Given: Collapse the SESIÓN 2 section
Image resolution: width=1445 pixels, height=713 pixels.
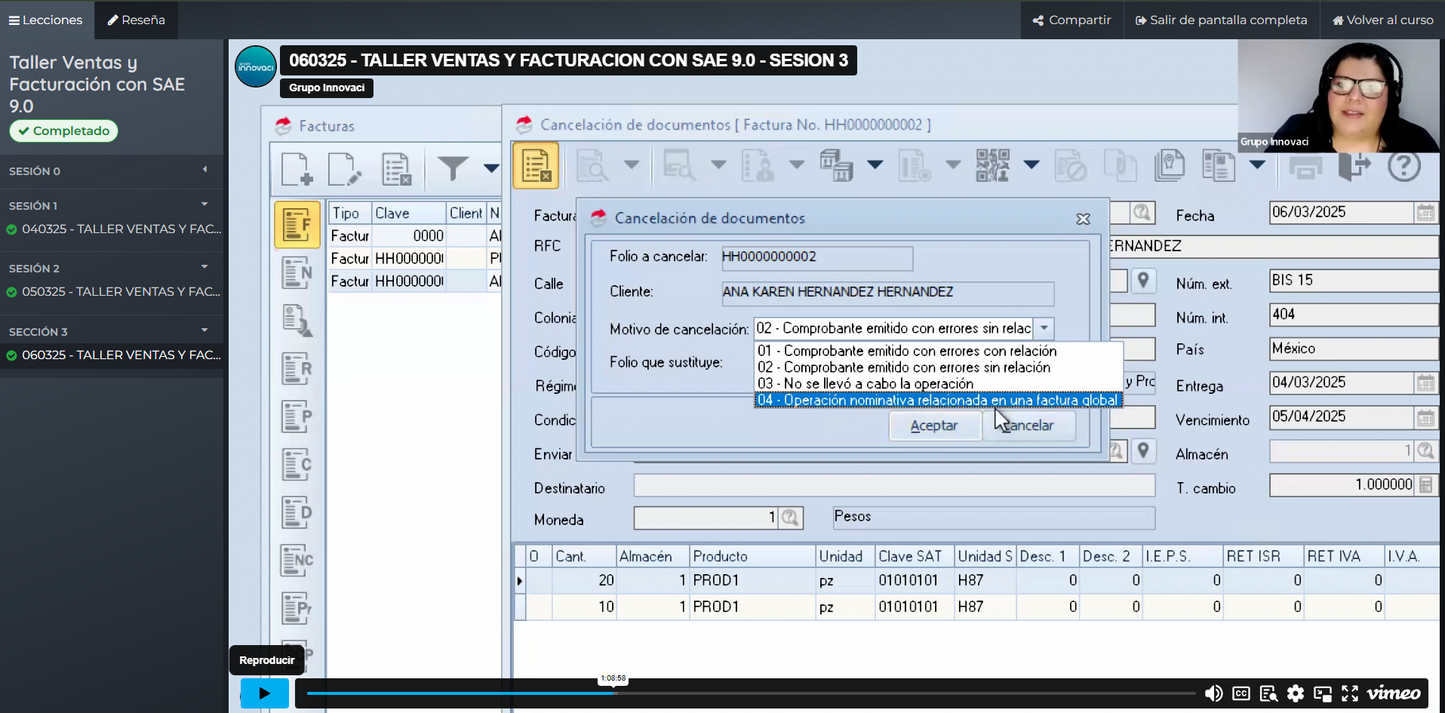Looking at the screenshot, I should coord(204,268).
